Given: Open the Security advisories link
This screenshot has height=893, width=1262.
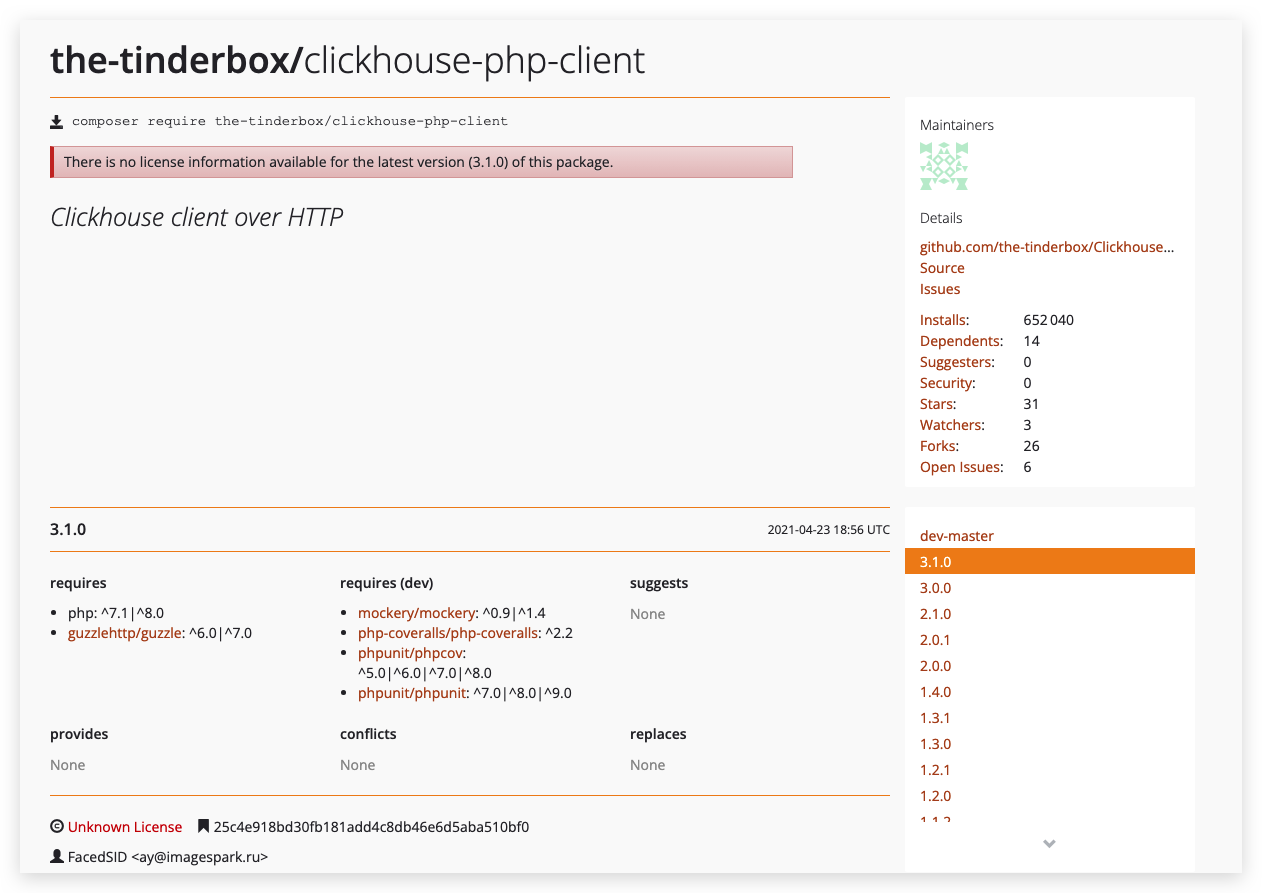Looking at the screenshot, I should point(947,383).
